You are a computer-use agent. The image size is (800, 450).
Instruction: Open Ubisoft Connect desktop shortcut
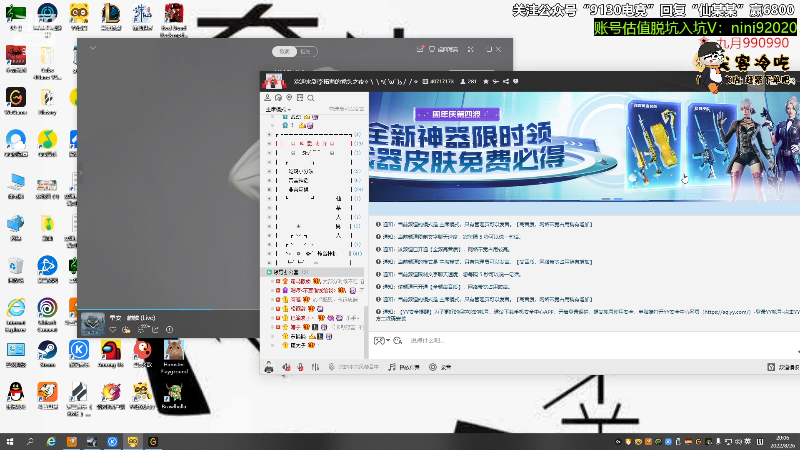click(47, 315)
